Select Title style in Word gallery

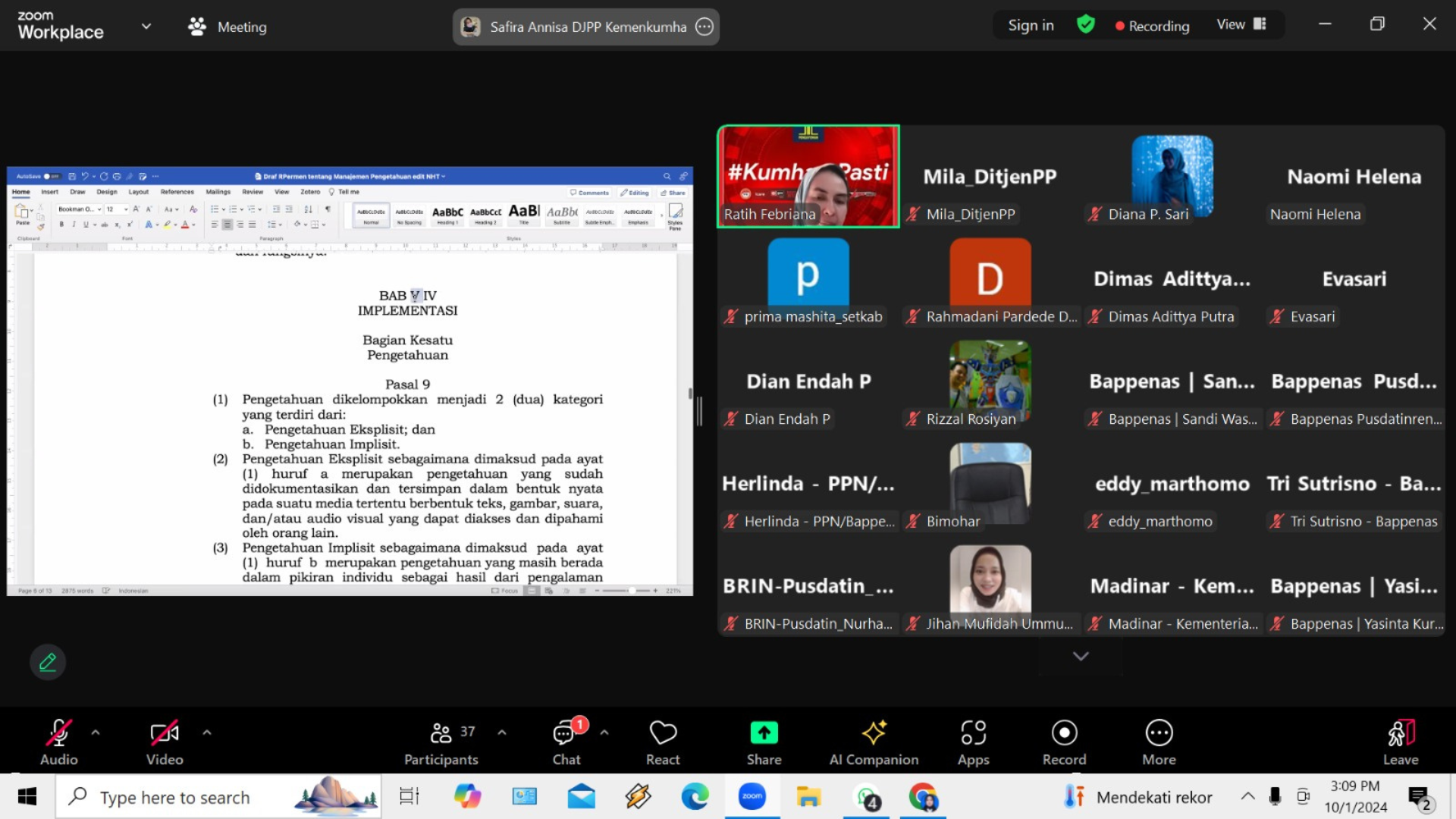coord(524,215)
